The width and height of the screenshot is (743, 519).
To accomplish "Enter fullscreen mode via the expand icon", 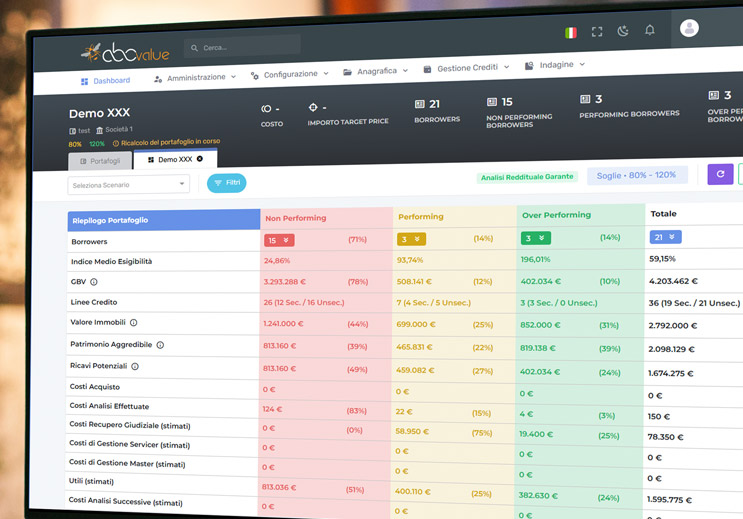I will [x=597, y=32].
